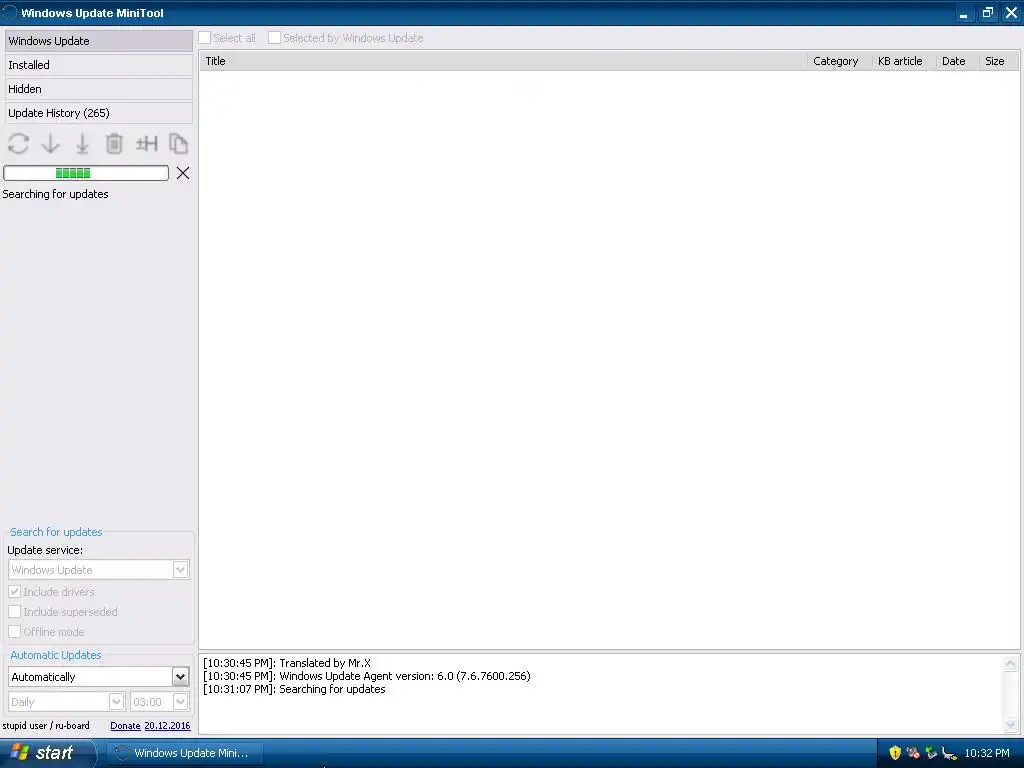Open the Windows Update tab
1024x768 pixels.
coord(99,40)
